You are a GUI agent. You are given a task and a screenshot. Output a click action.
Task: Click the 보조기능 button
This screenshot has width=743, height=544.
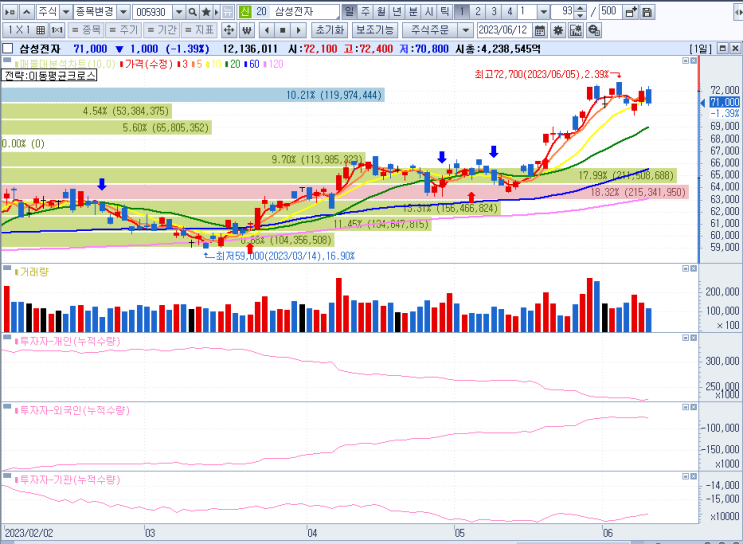[375, 30]
